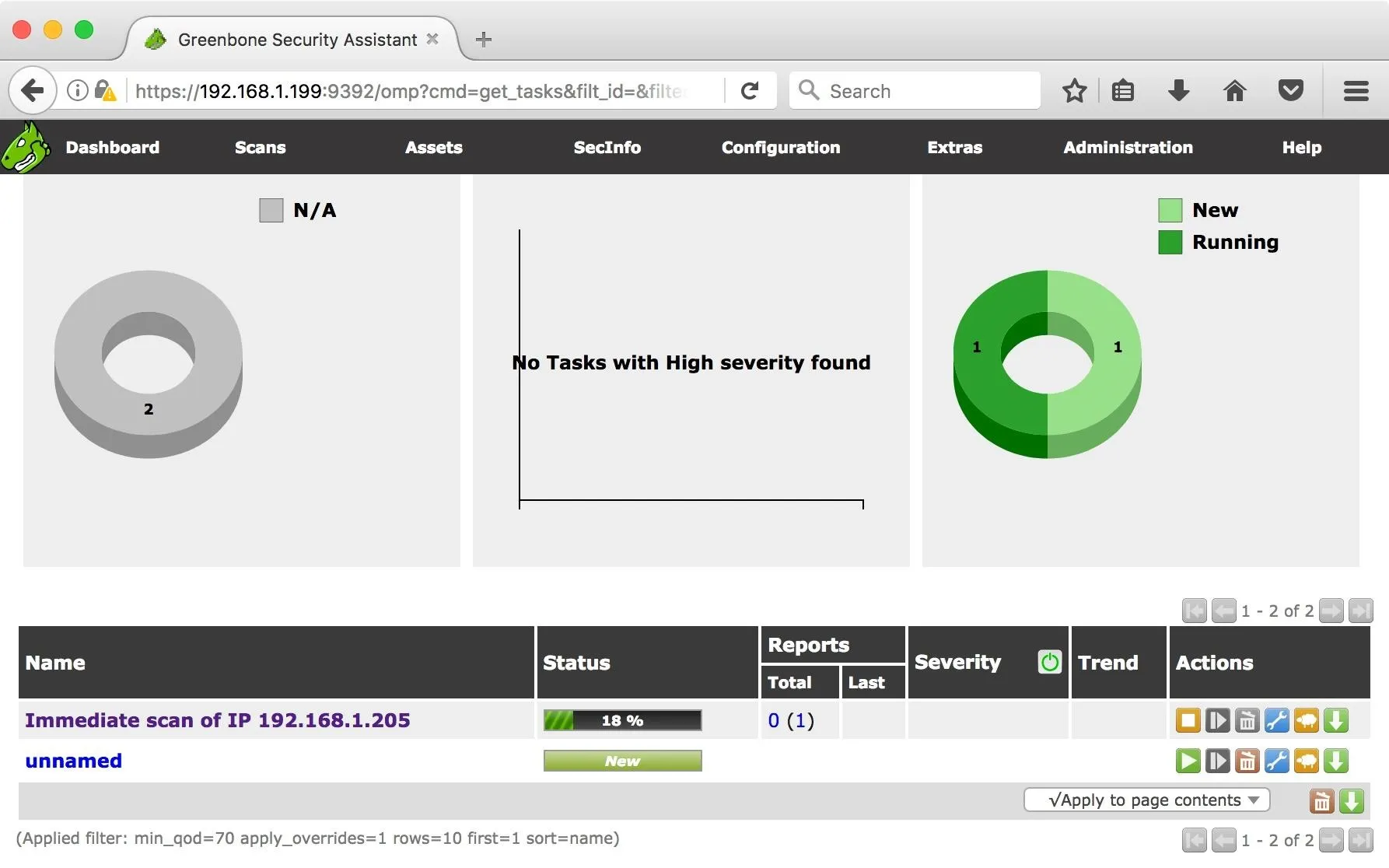
Task: Open the browser bookmarks list icon
Action: point(1122,91)
